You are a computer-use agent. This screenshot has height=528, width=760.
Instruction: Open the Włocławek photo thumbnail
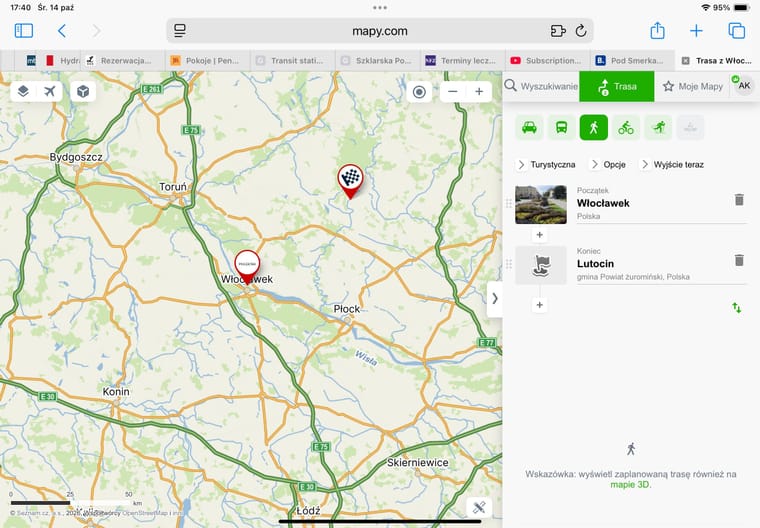(x=541, y=204)
